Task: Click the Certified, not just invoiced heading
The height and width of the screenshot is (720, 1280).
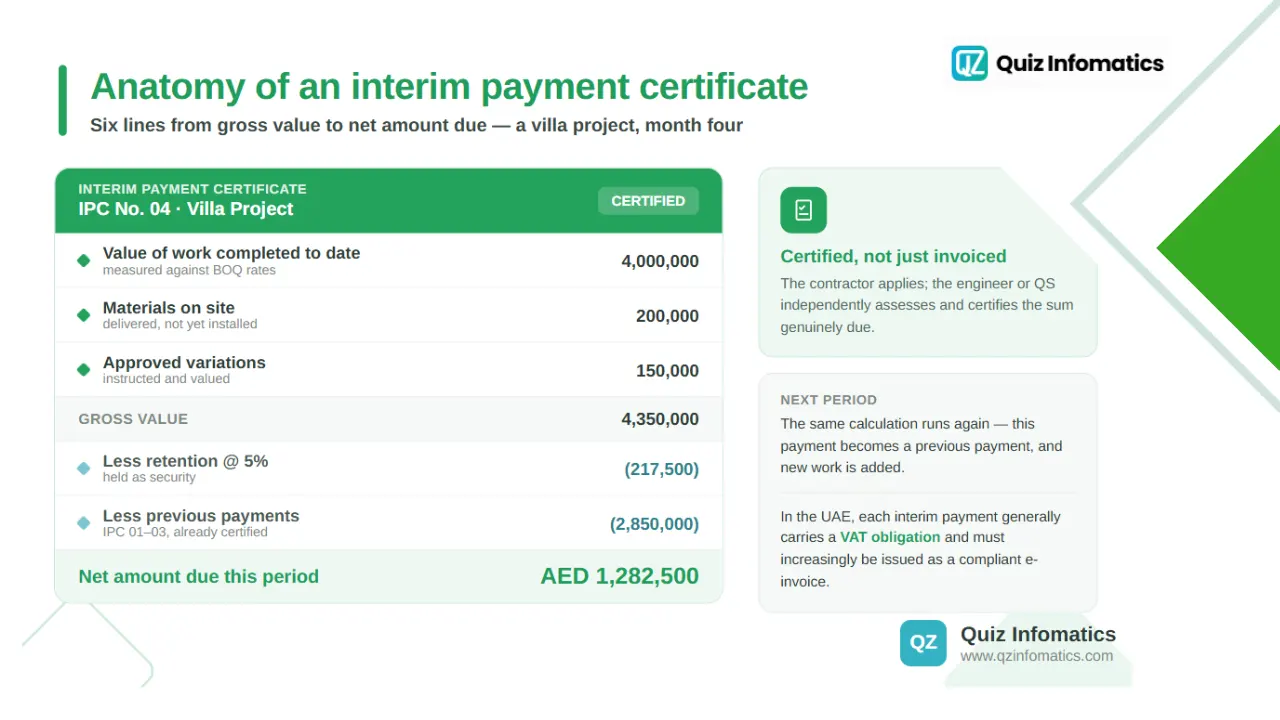Action: [x=893, y=256]
